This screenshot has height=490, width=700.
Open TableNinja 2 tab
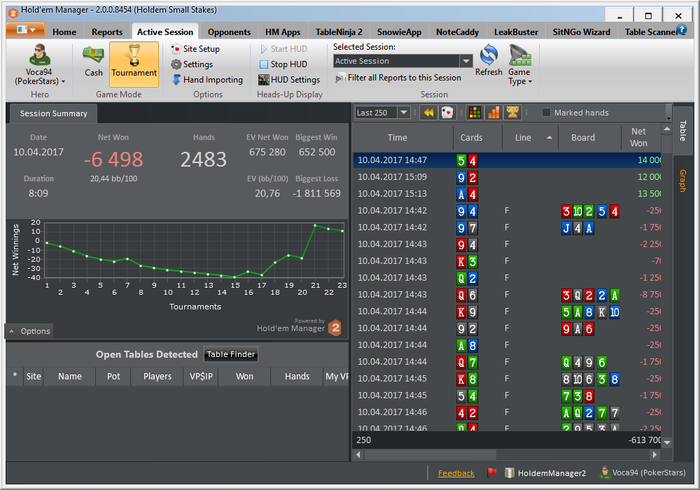coord(339,32)
